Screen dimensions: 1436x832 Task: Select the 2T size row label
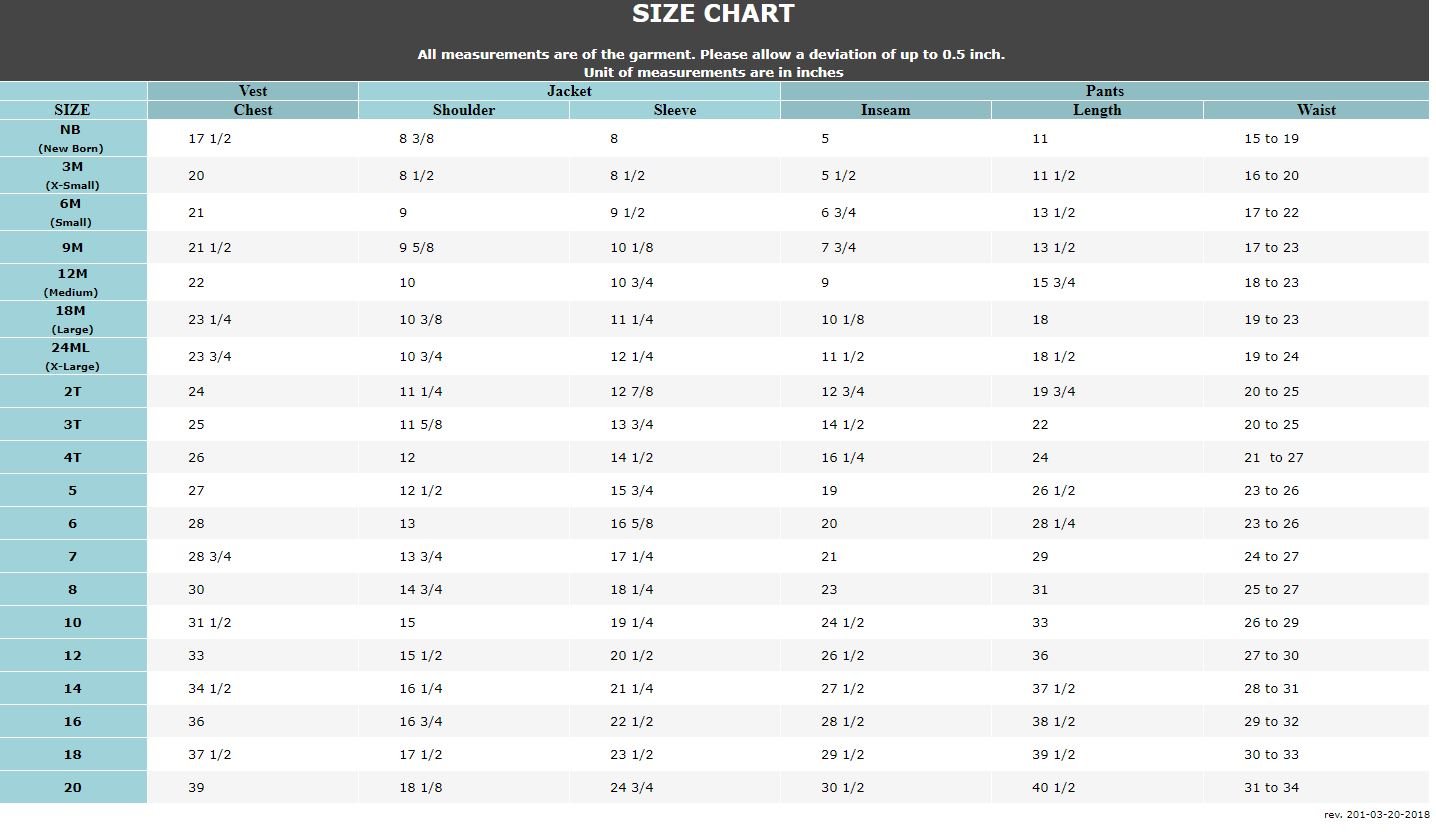coord(72,392)
